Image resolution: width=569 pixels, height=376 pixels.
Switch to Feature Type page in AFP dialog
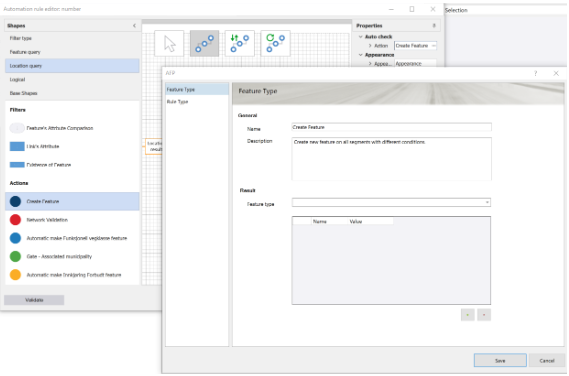pos(197,89)
